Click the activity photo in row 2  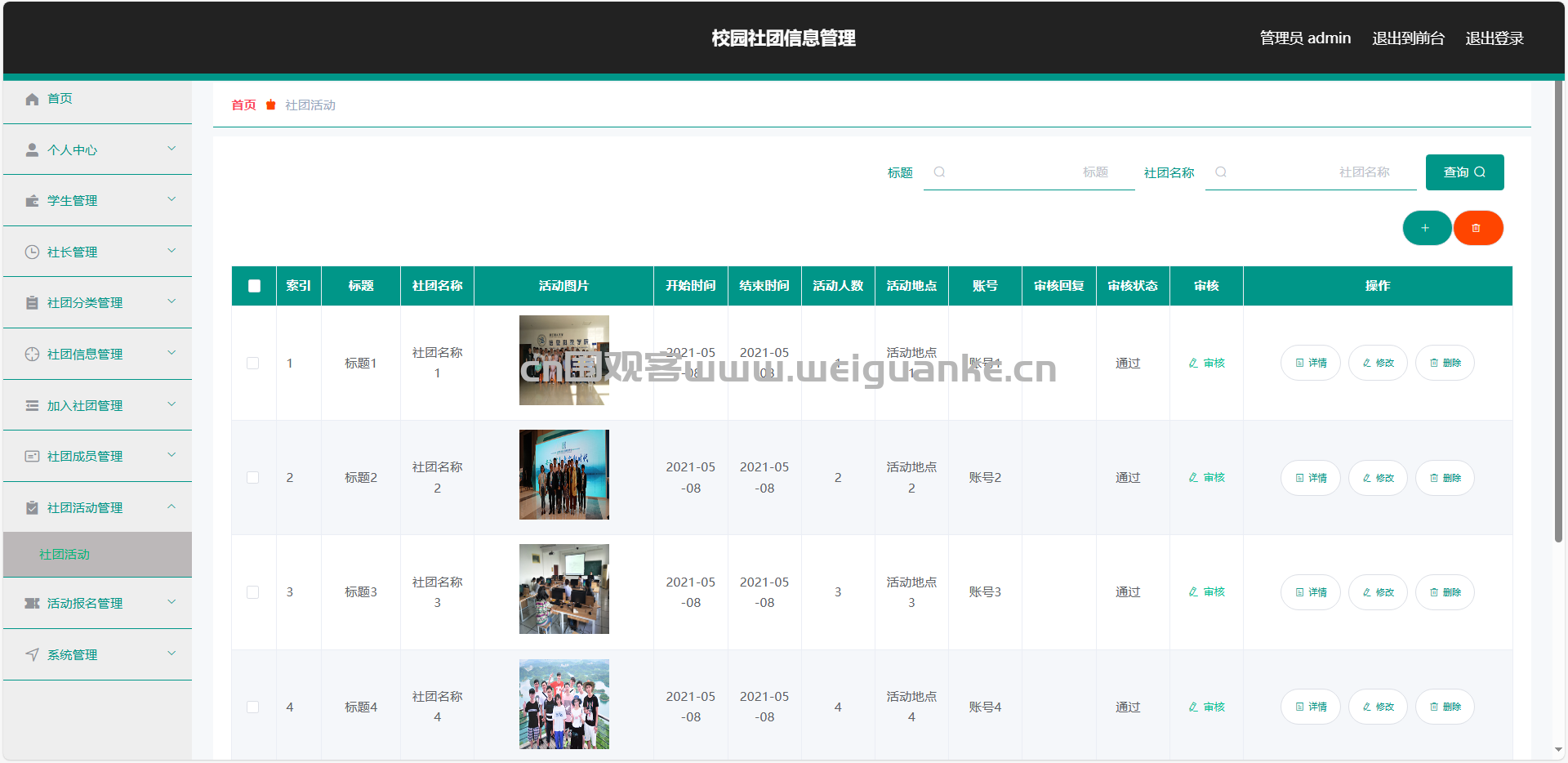[x=564, y=475]
